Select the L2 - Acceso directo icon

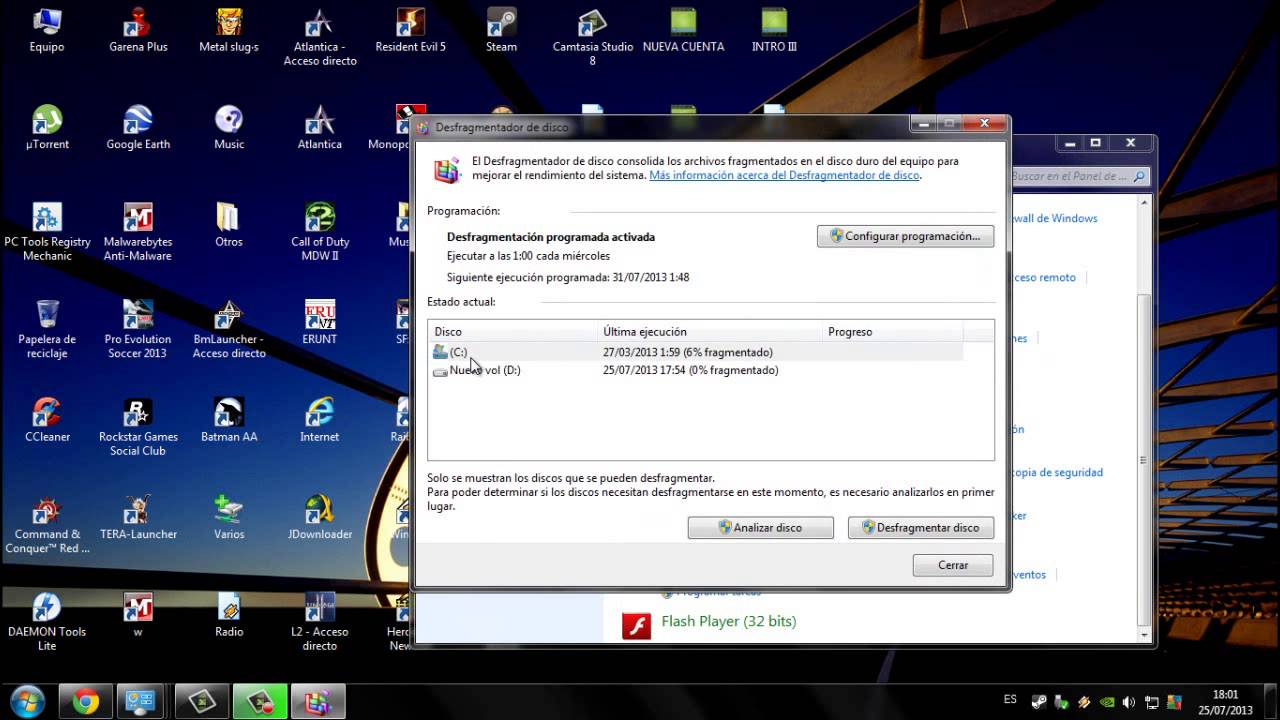pyautogui.click(x=320, y=621)
